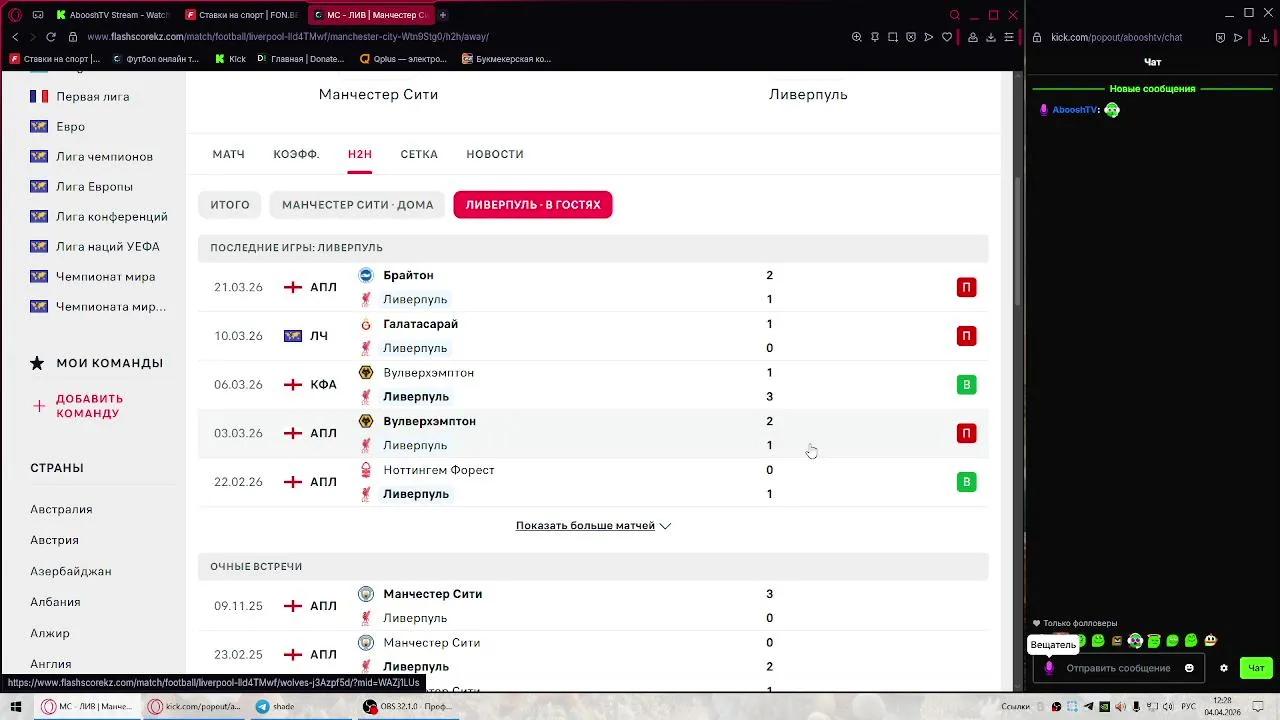
Task: Open emoji picker in chat input
Action: (x=1189, y=668)
